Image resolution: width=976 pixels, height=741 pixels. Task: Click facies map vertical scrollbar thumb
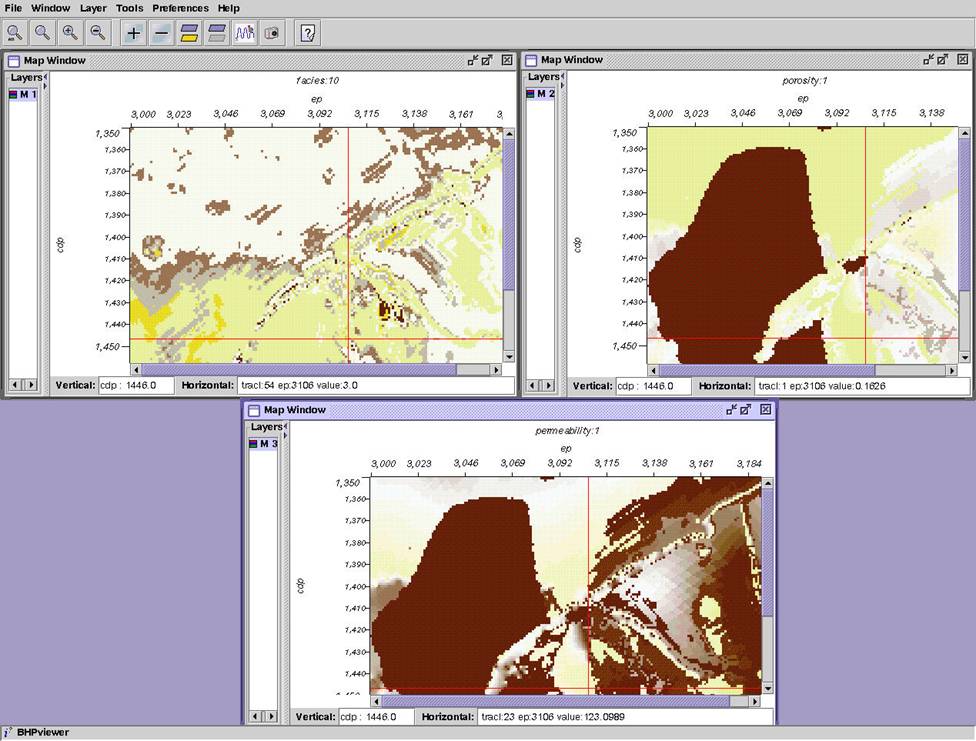tap(509, 215)
